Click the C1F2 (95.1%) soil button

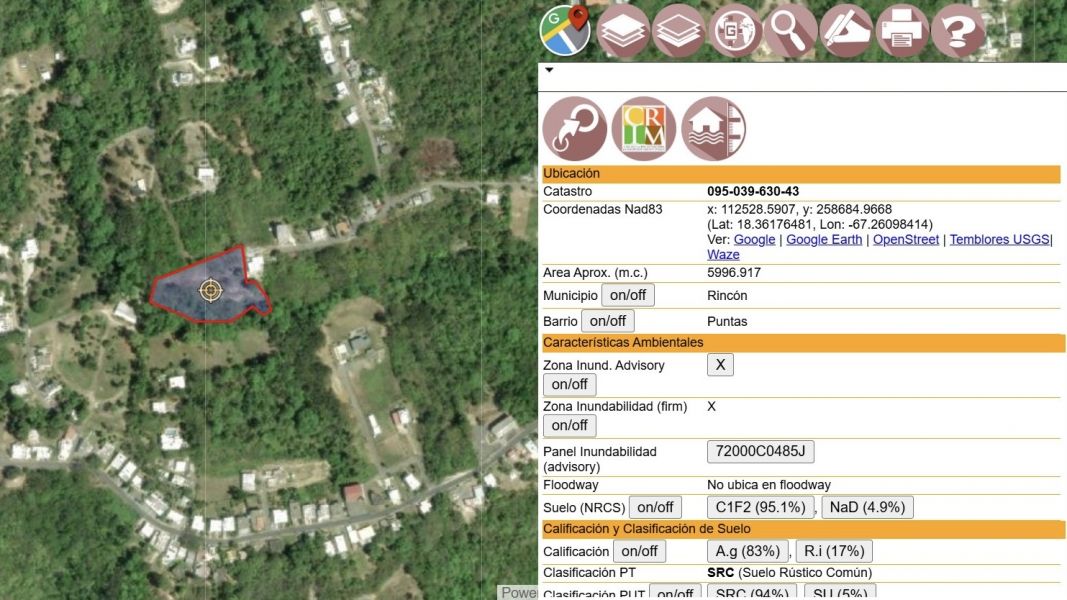tap(760, 507)
